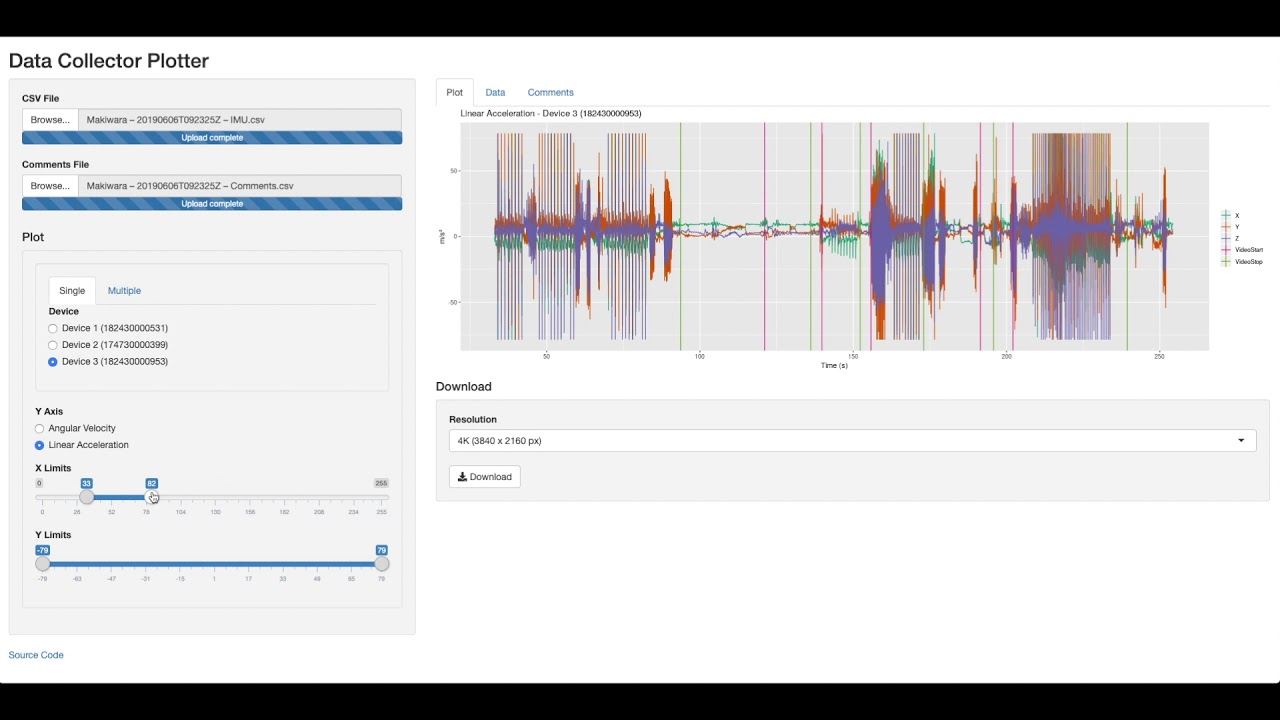Click the linear acceleration plot area
Viewport: 1280px width, 720px height.
click(x=834, y=237)
